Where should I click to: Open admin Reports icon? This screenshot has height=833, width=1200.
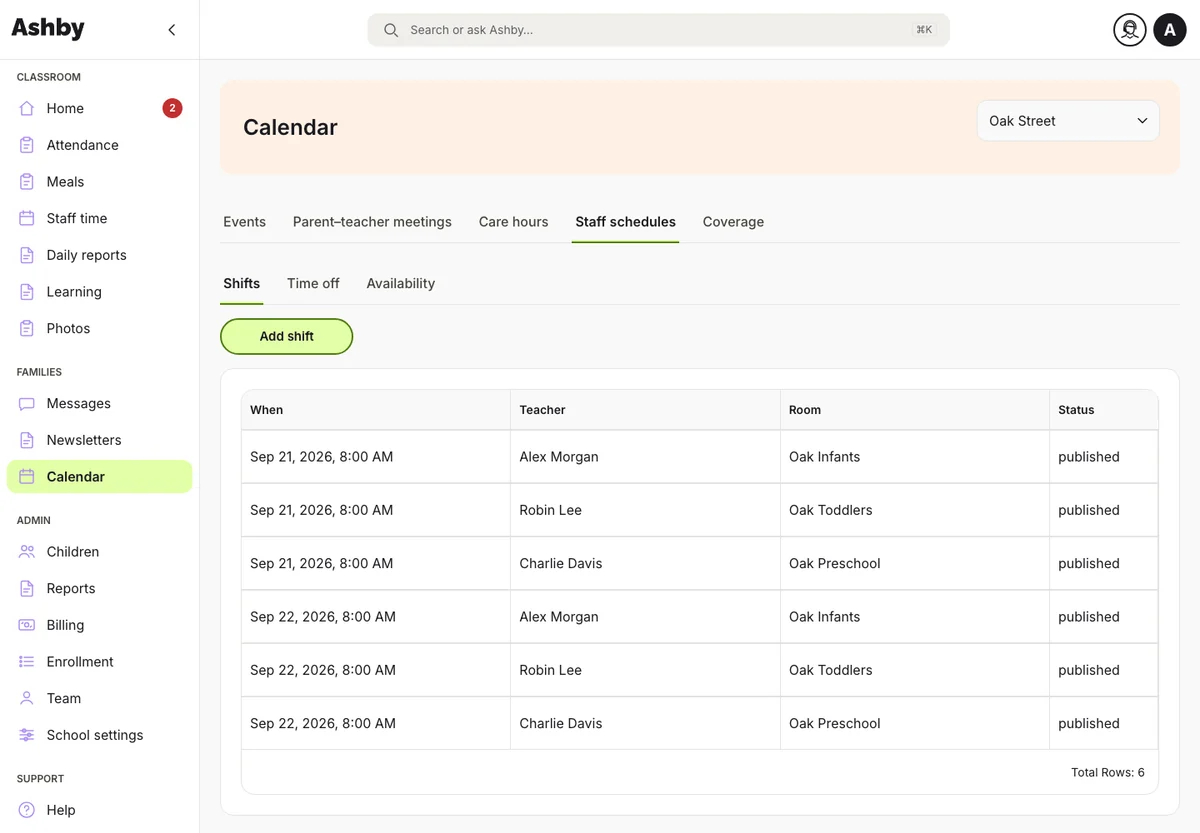click(x=27, y=588)
